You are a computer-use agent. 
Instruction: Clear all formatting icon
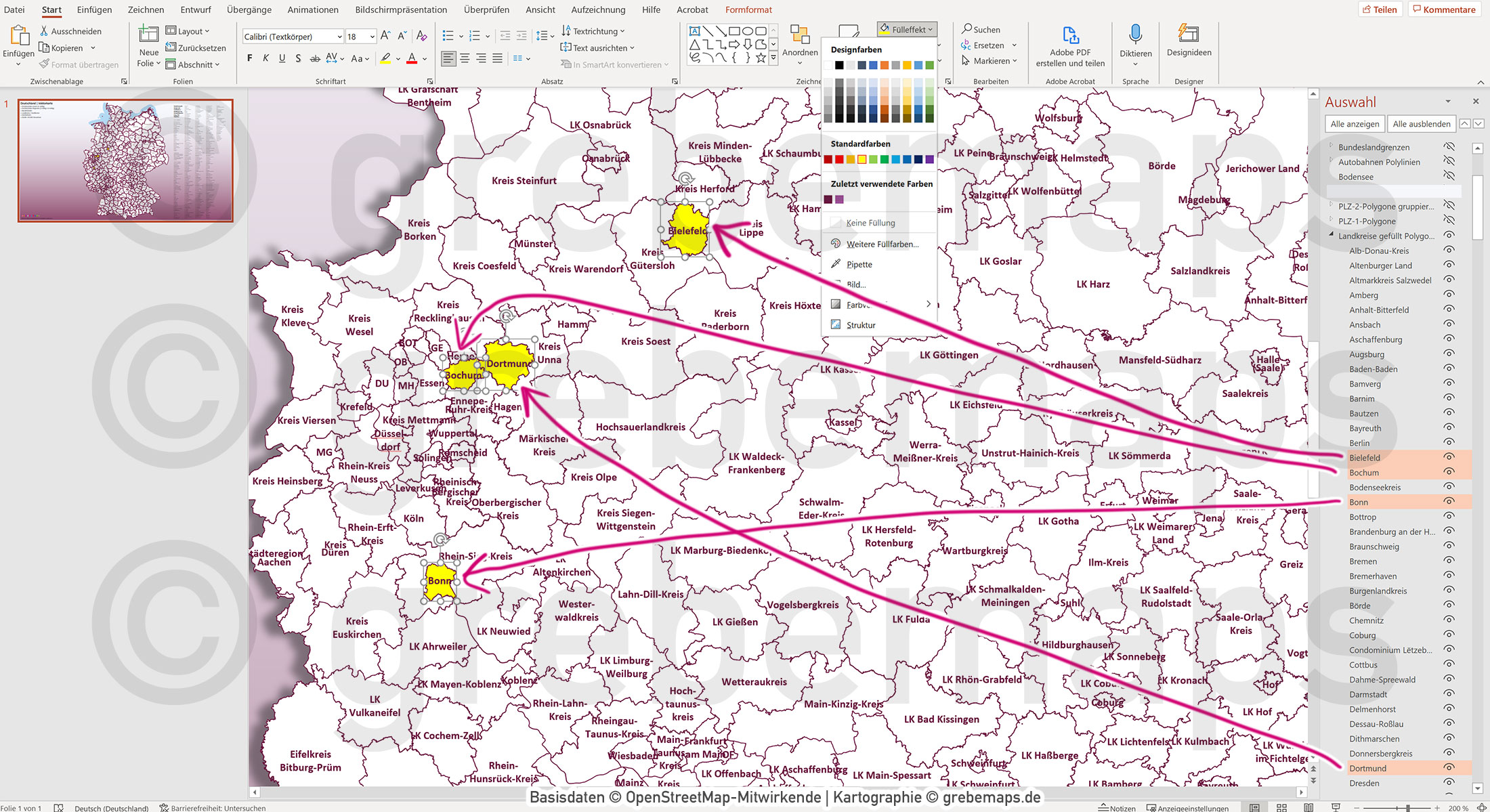tap(421, 36)
